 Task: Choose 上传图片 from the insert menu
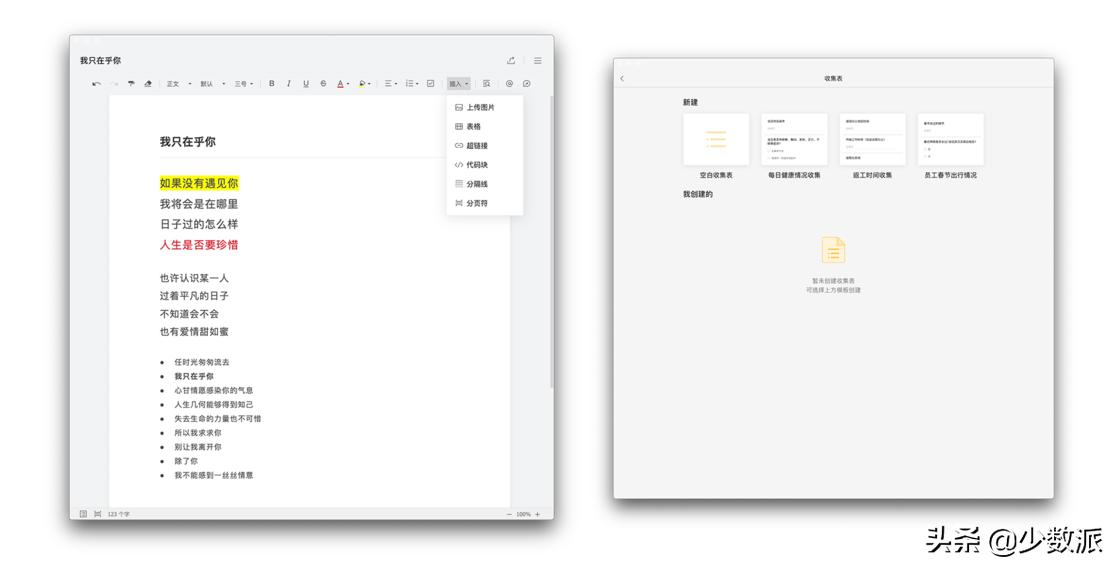[x=485, y=107]
